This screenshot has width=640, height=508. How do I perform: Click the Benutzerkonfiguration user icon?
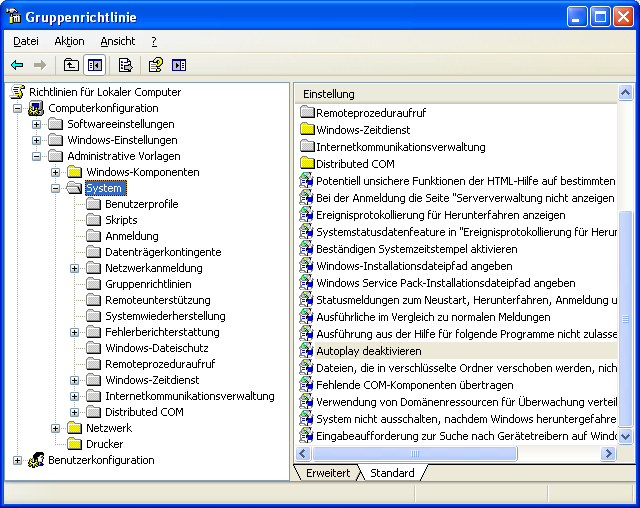[x=37, y=460]
